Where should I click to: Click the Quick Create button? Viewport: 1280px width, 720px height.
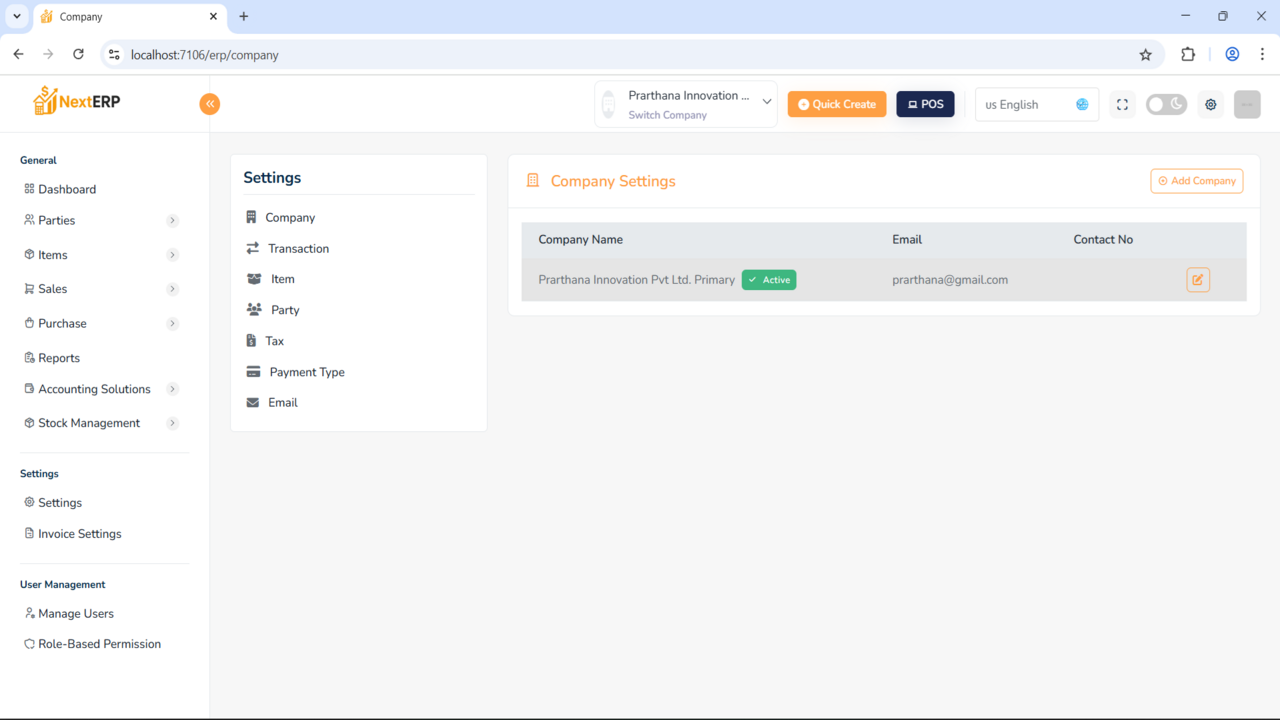pos(837,104)
